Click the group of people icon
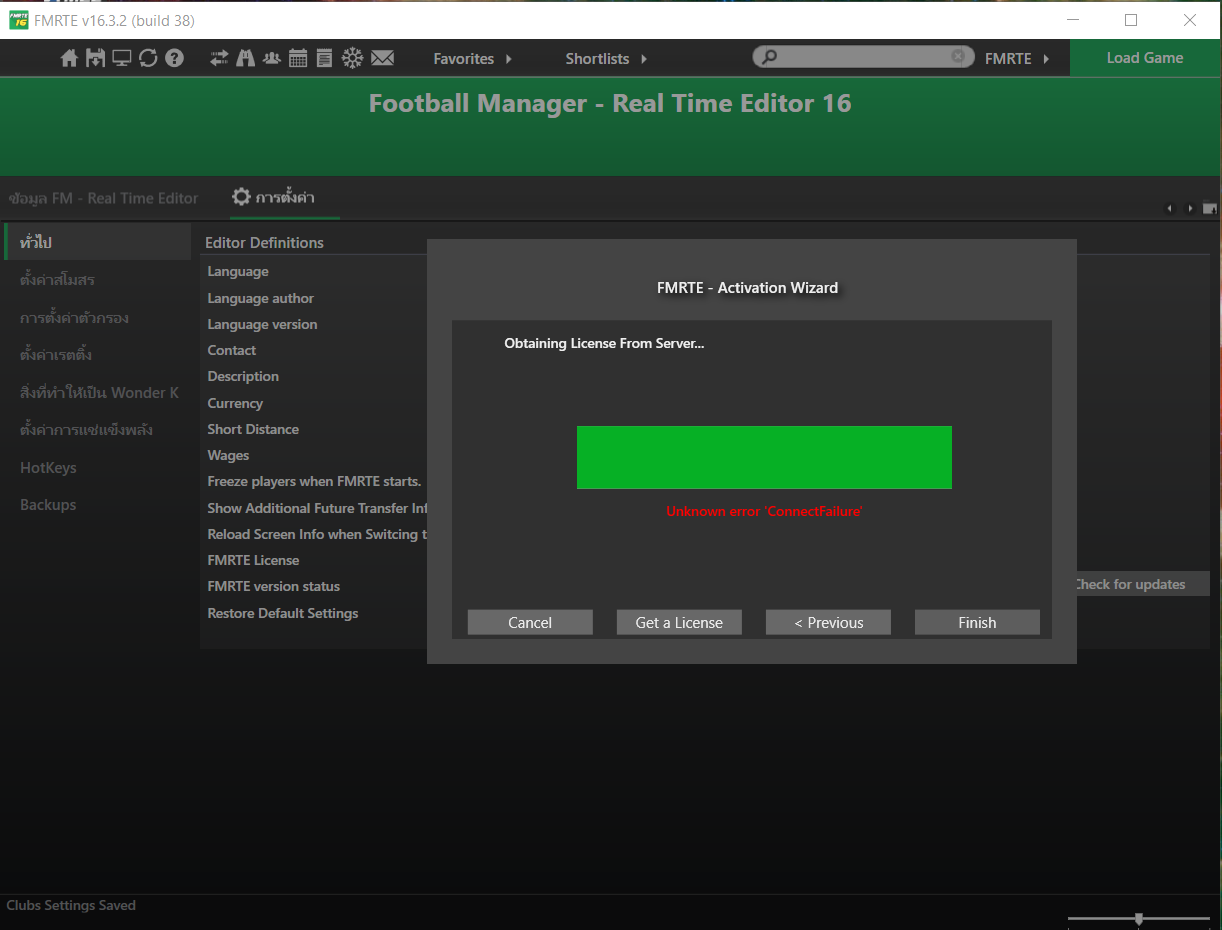 [x=272, y=59]
